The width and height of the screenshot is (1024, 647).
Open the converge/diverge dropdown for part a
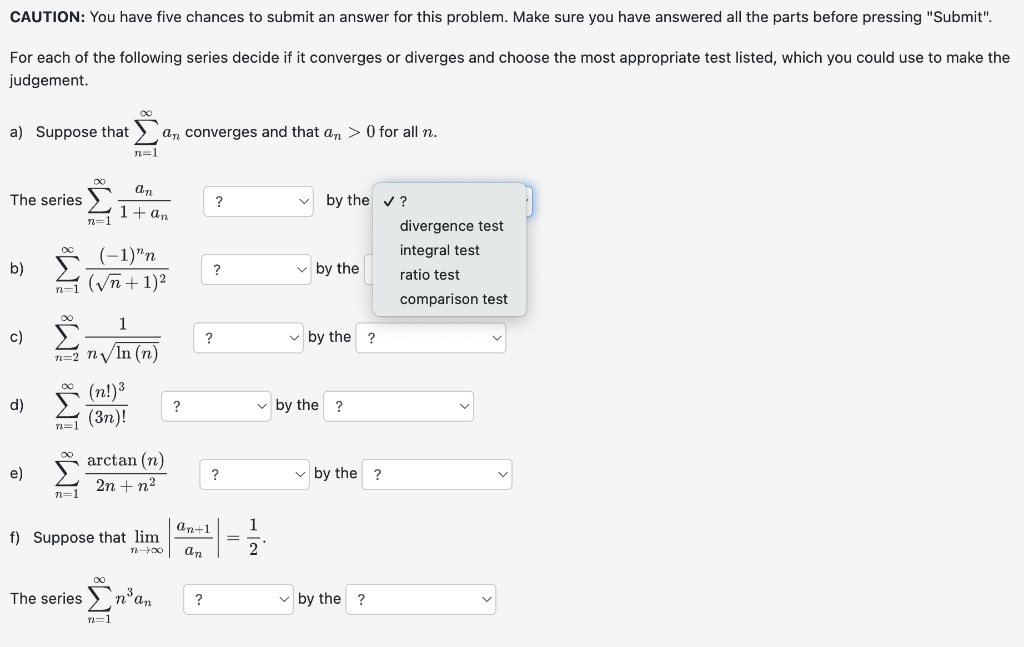[258, 201]
